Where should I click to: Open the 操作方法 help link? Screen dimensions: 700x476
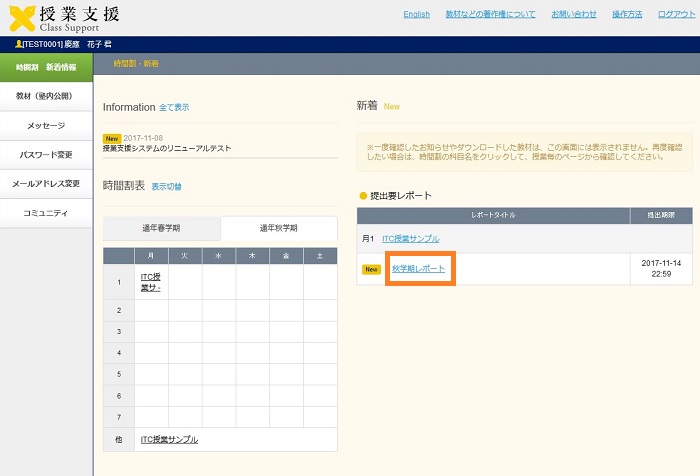tap(627, 15)
